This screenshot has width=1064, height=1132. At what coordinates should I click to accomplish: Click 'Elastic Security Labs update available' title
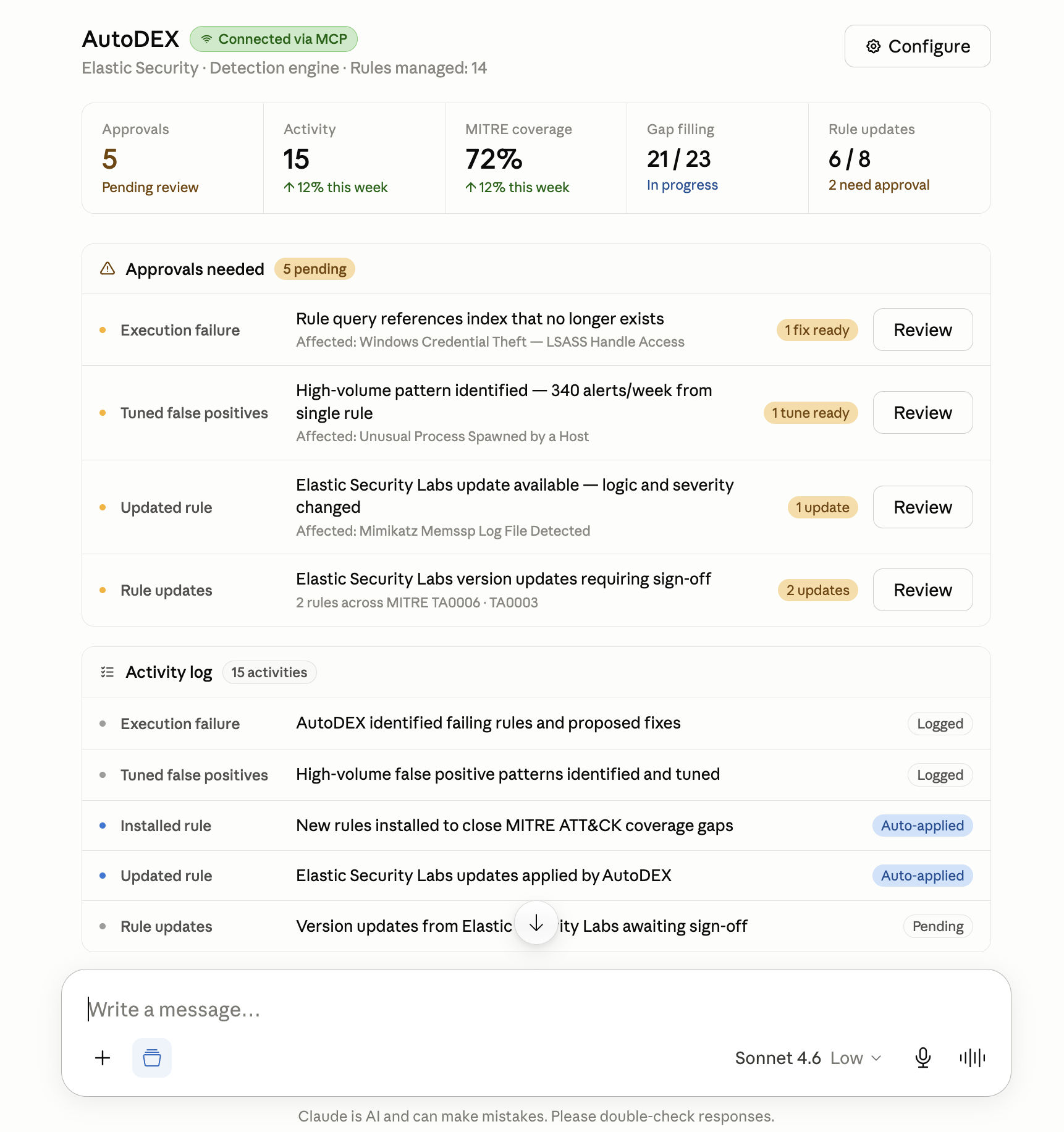[515, 496]
